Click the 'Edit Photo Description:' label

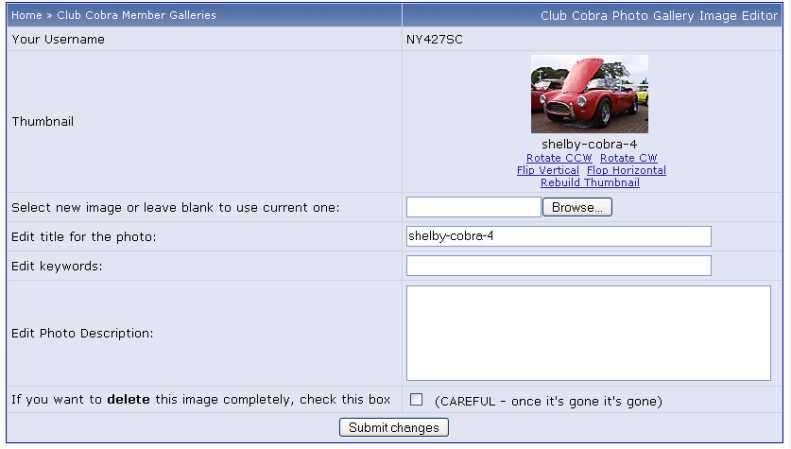pyautogui.click(x=82, y=333)
